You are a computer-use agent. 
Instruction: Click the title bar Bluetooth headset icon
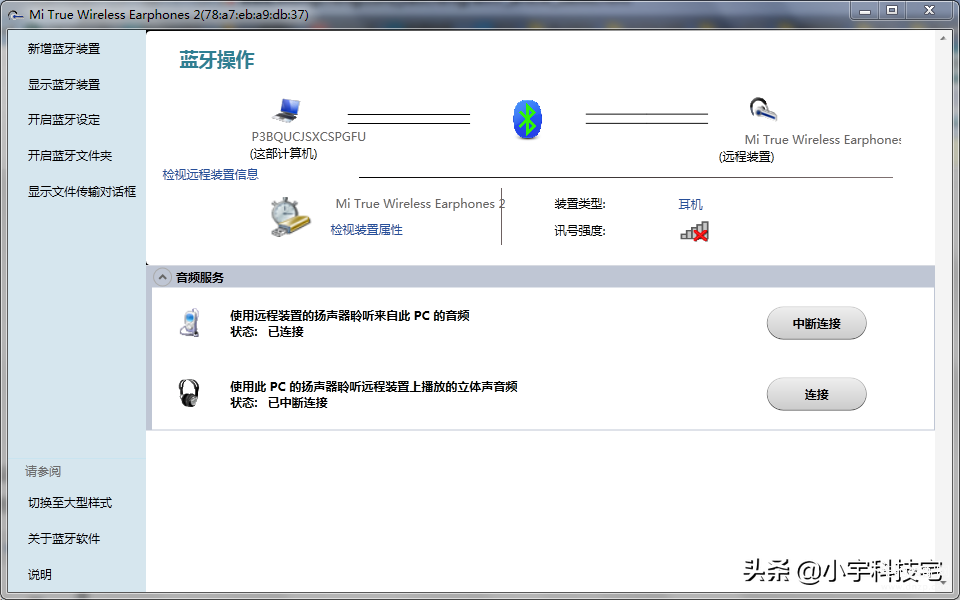click(17, 14)
